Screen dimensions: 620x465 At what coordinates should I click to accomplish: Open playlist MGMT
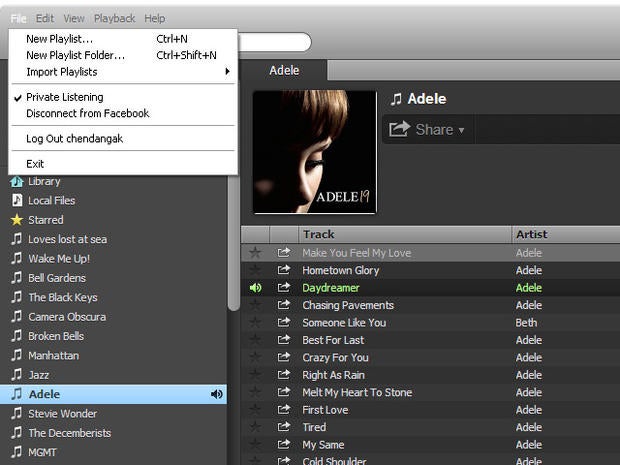[x=42, y=452]
